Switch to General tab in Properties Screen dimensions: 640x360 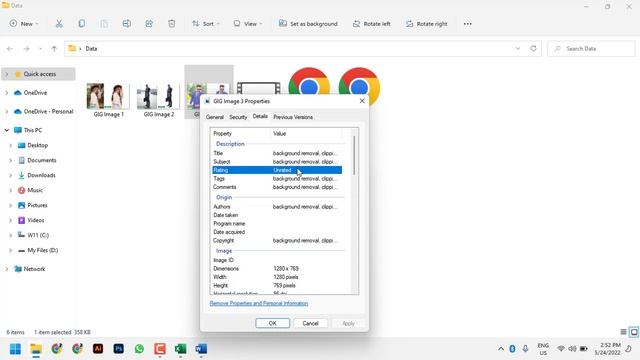click(215, 117)
